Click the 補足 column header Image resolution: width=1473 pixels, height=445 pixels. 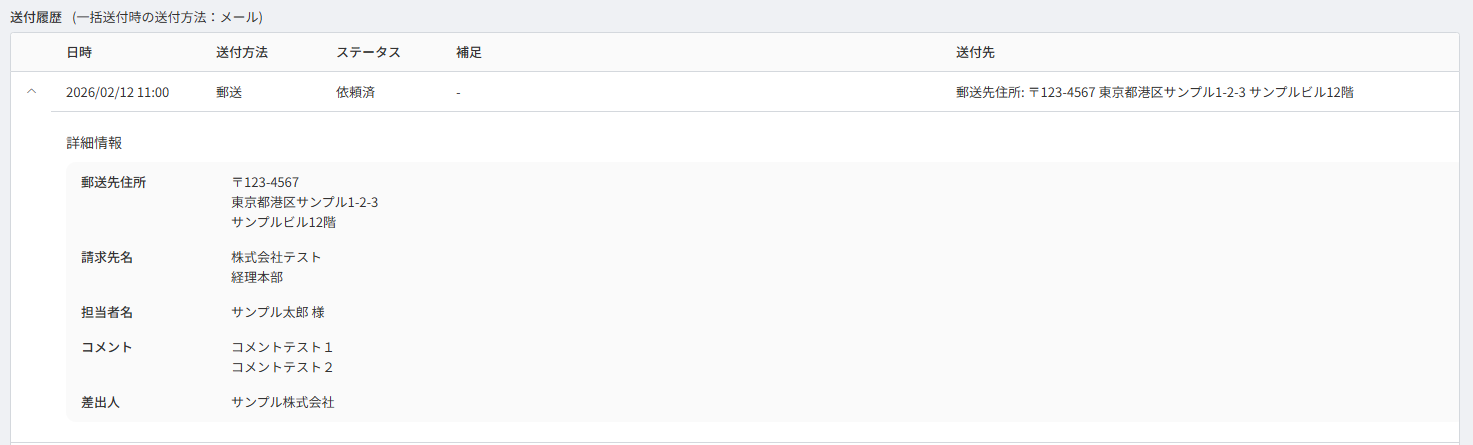coord(469,52)
